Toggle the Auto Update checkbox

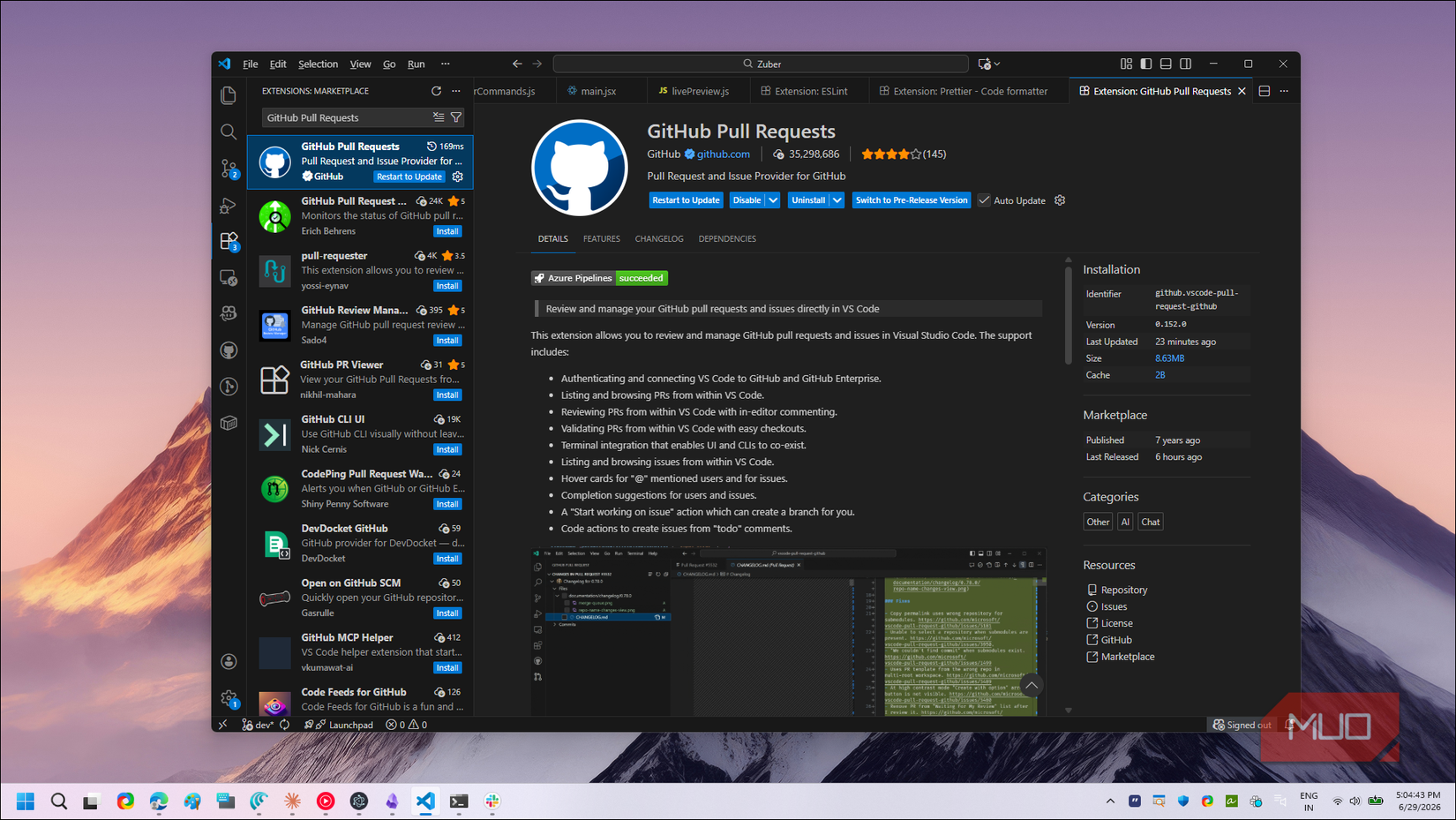[x=984, y=200]
